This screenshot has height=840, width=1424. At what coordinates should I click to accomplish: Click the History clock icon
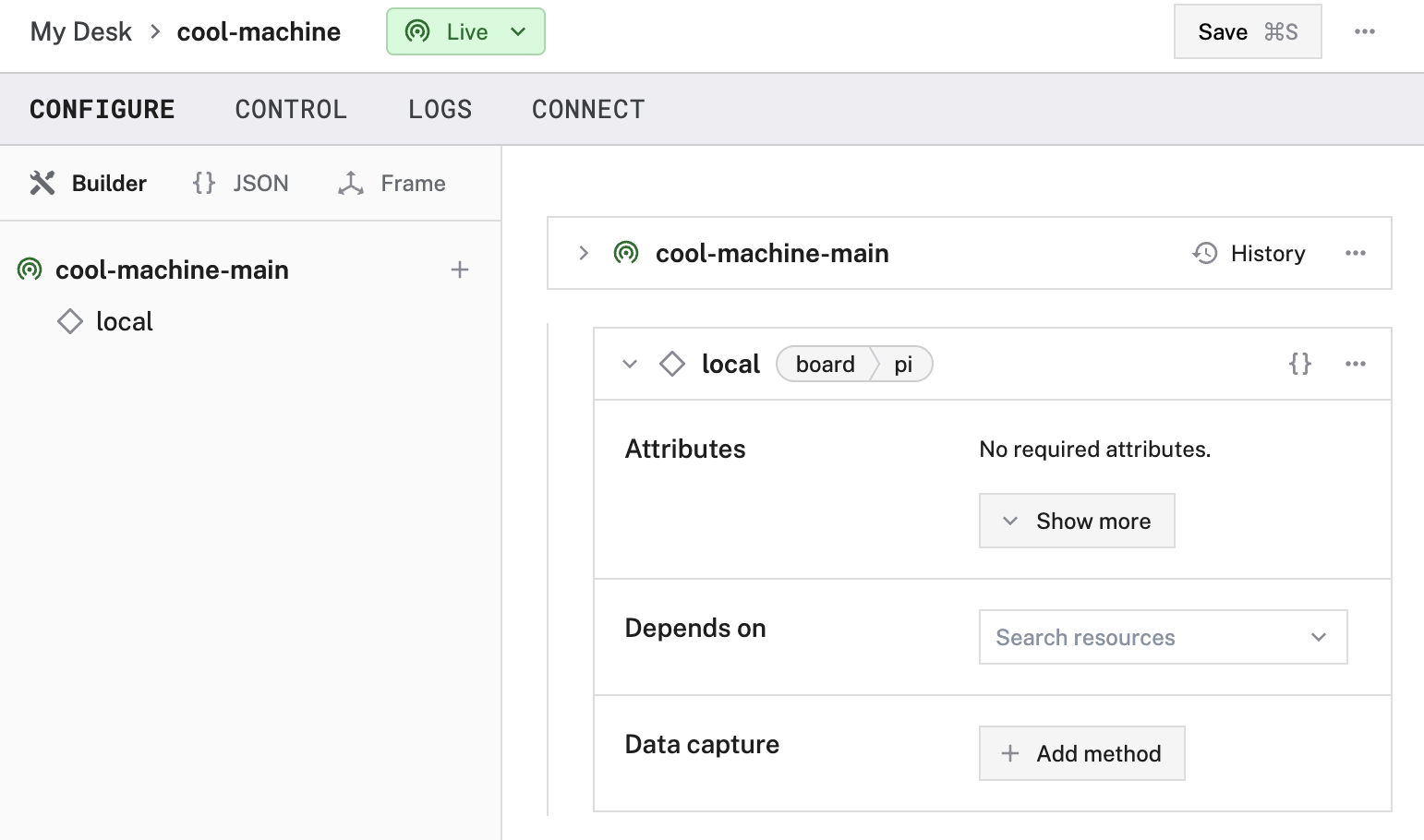tap(1205, 253)
